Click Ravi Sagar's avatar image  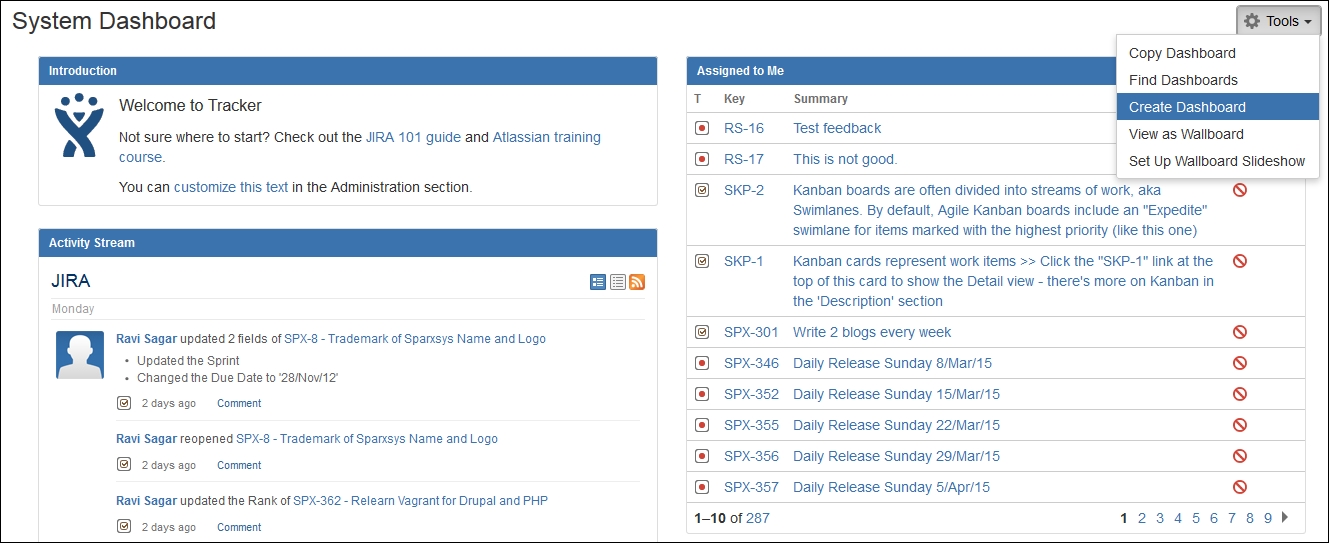pos(80,355)
